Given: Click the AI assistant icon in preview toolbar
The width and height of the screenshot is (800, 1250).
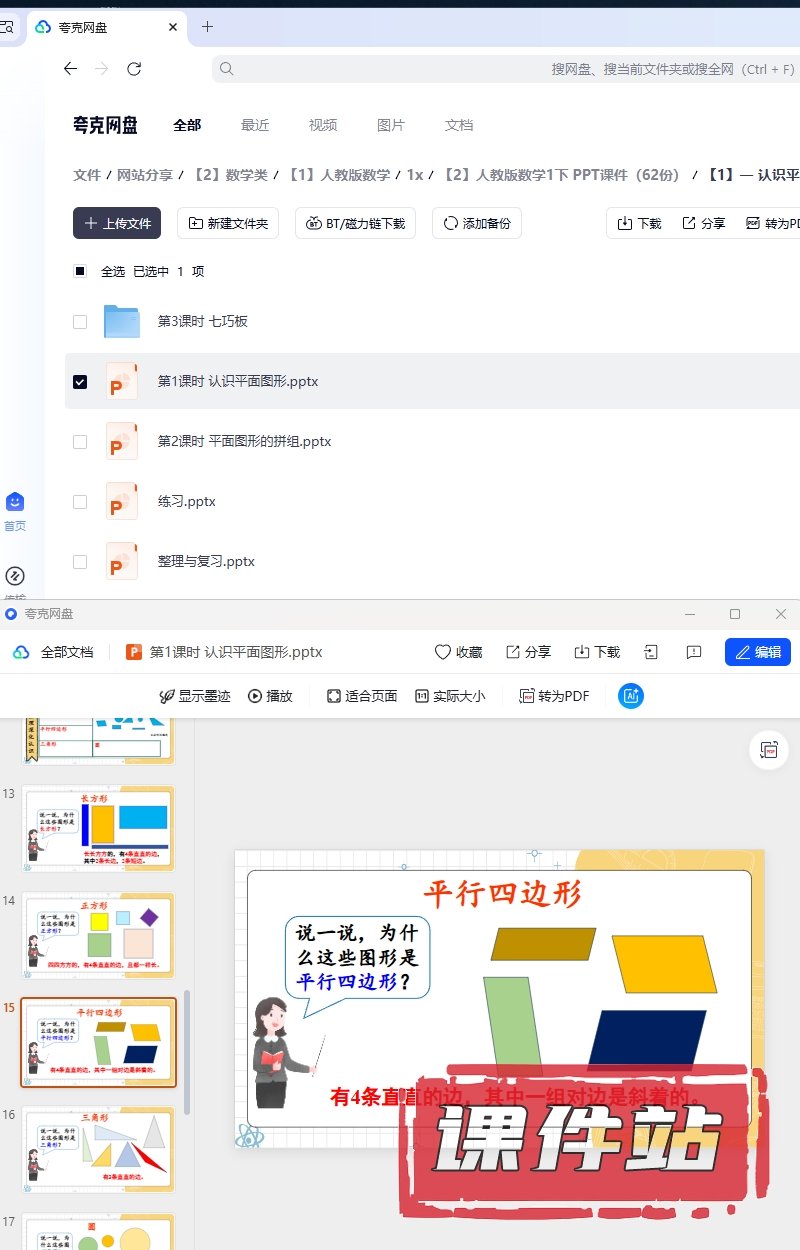Looking at the screenshot, I should 630,696.
